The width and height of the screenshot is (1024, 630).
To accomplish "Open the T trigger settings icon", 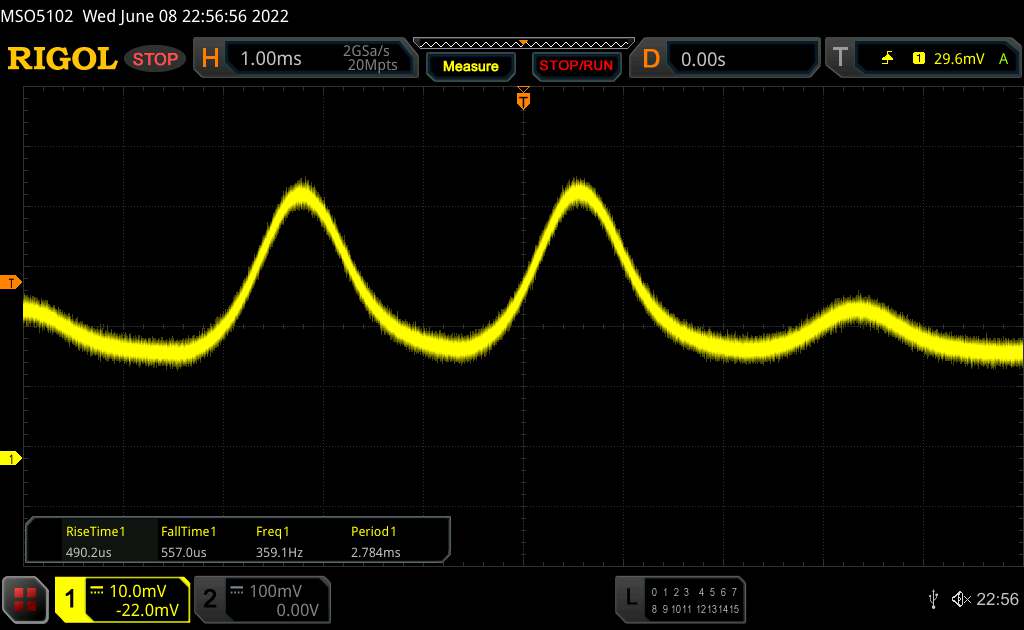I will (838, 59).
